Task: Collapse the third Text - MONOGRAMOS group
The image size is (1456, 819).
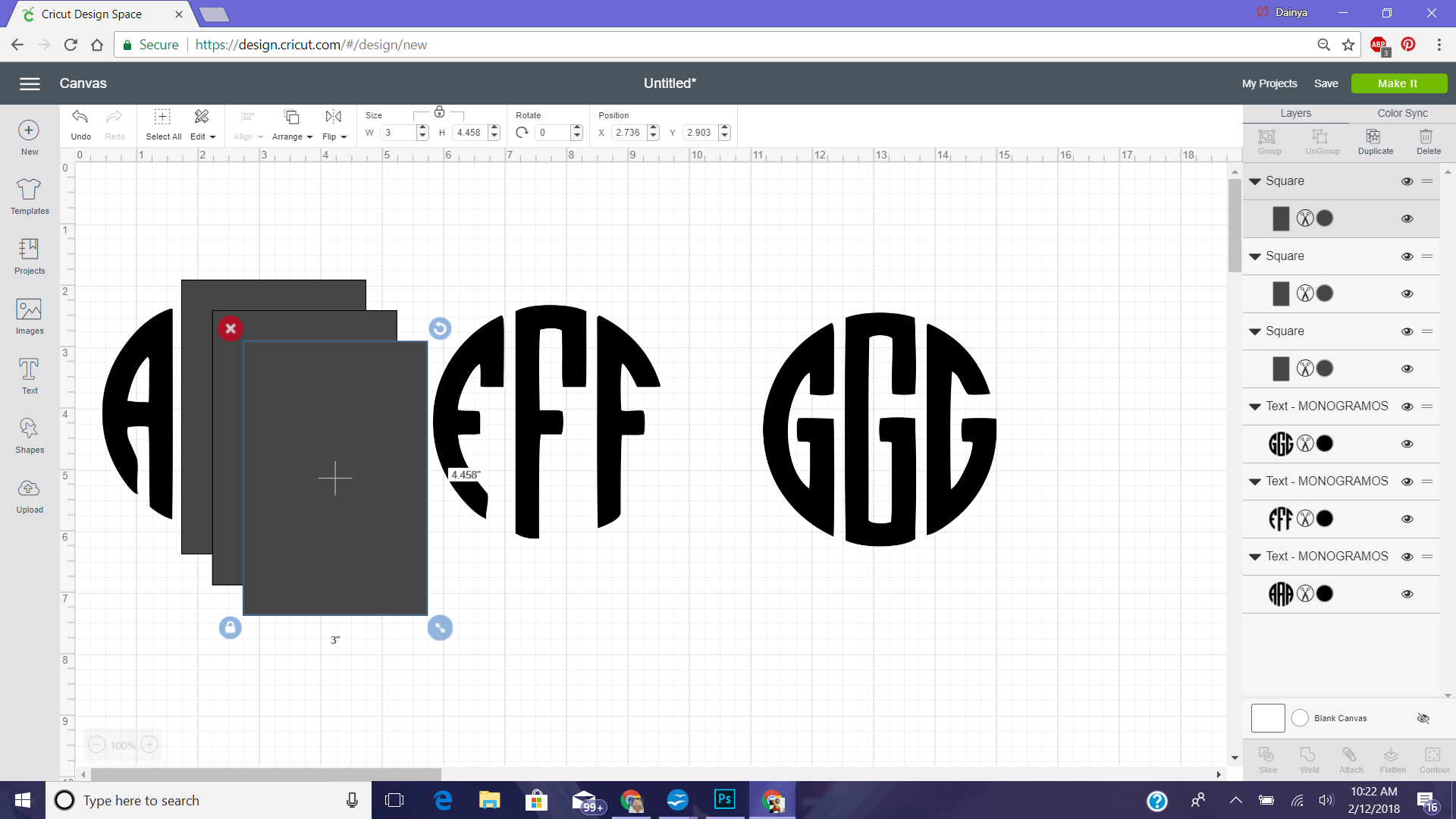Action: (x=1255, y=557)
